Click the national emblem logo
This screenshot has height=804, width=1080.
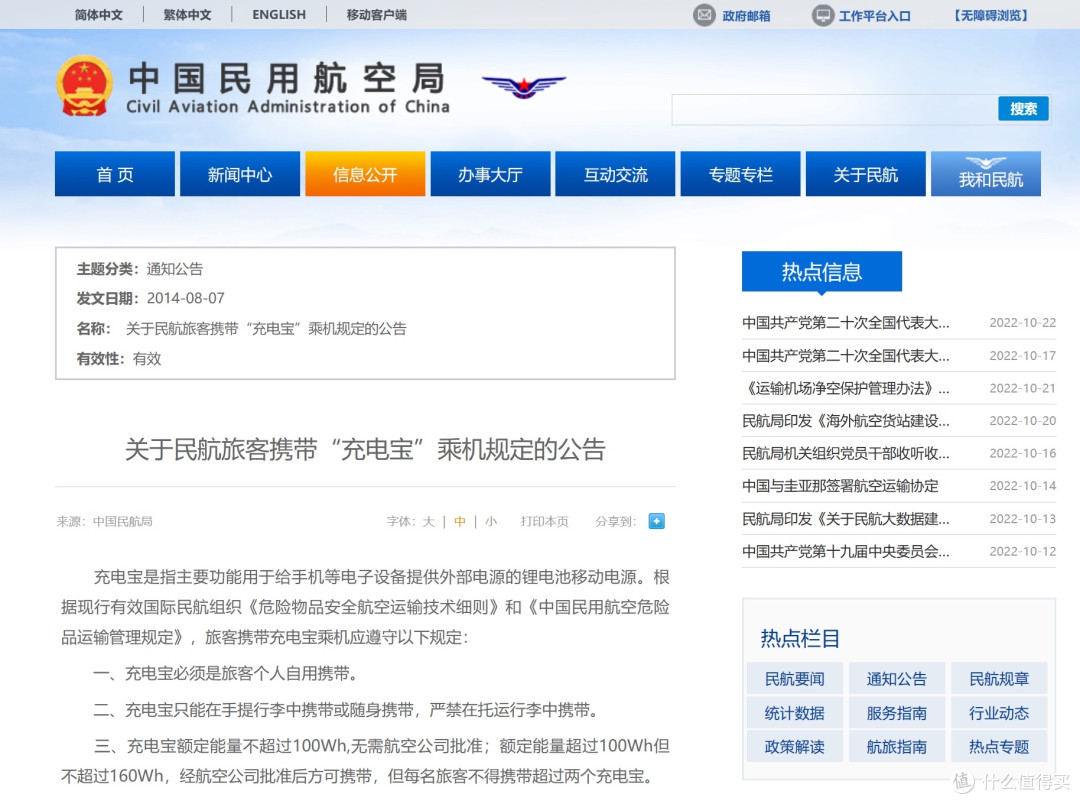pyautogui.click(x=85, y=86)
